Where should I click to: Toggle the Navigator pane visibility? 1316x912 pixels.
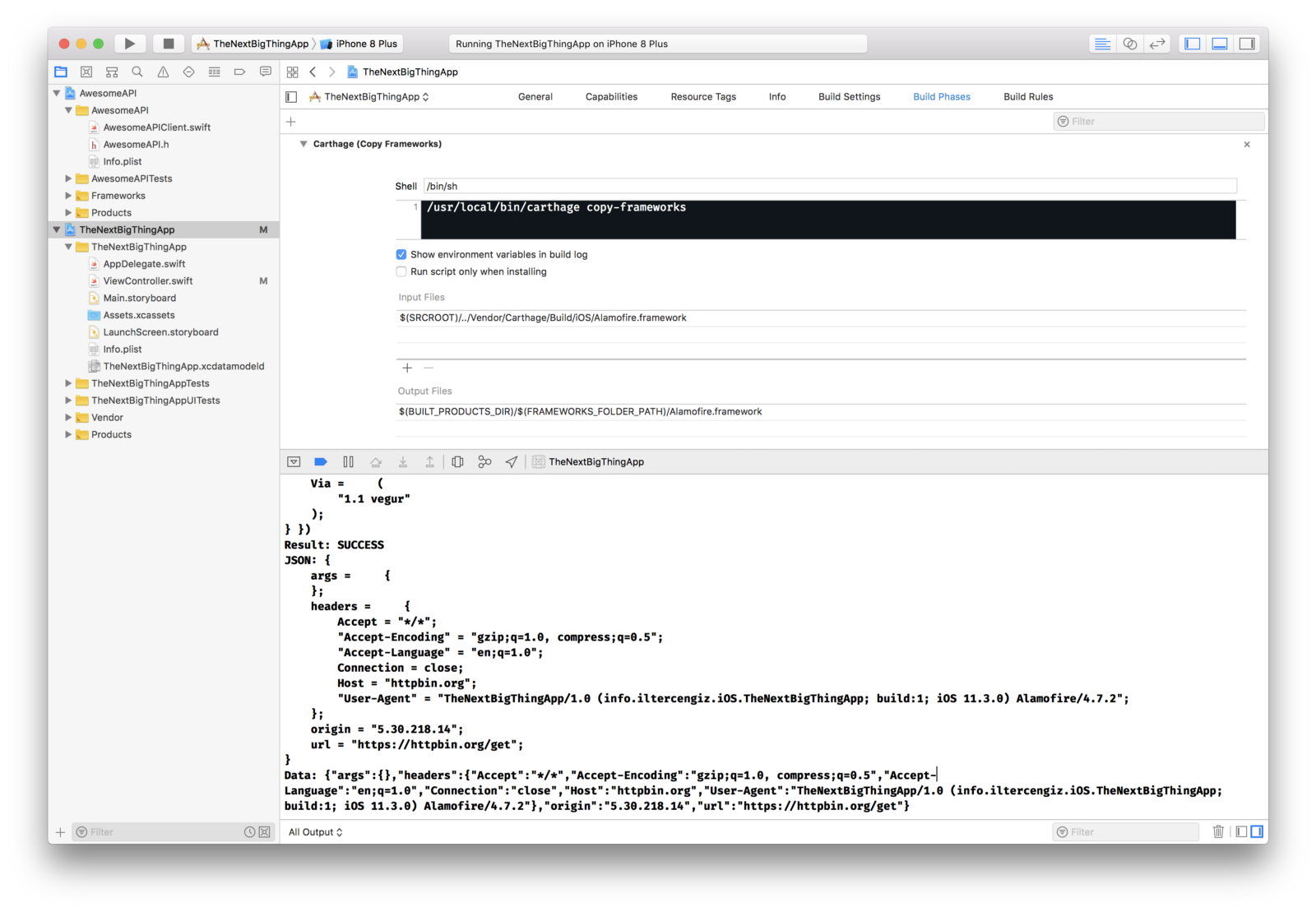1193,44
